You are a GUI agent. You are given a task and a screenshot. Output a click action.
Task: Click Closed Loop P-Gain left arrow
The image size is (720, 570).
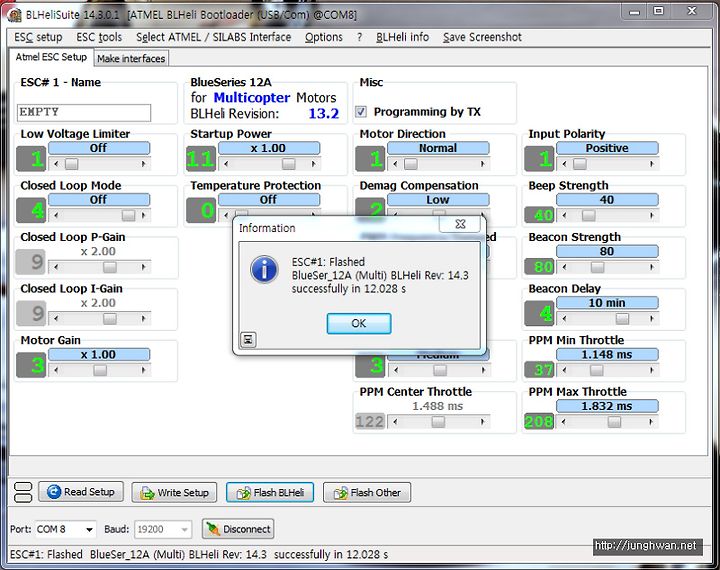(x=56, y=267)
